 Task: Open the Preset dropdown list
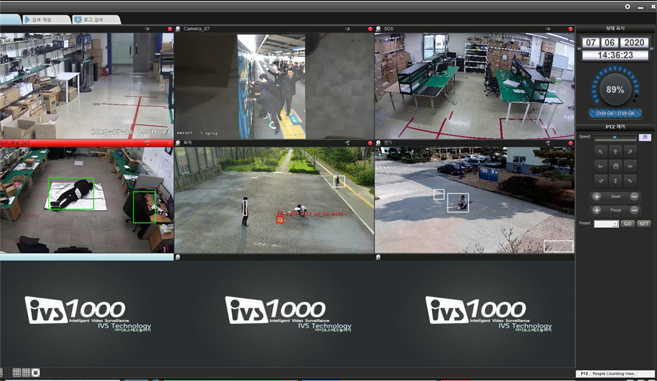tap(606, 224)
